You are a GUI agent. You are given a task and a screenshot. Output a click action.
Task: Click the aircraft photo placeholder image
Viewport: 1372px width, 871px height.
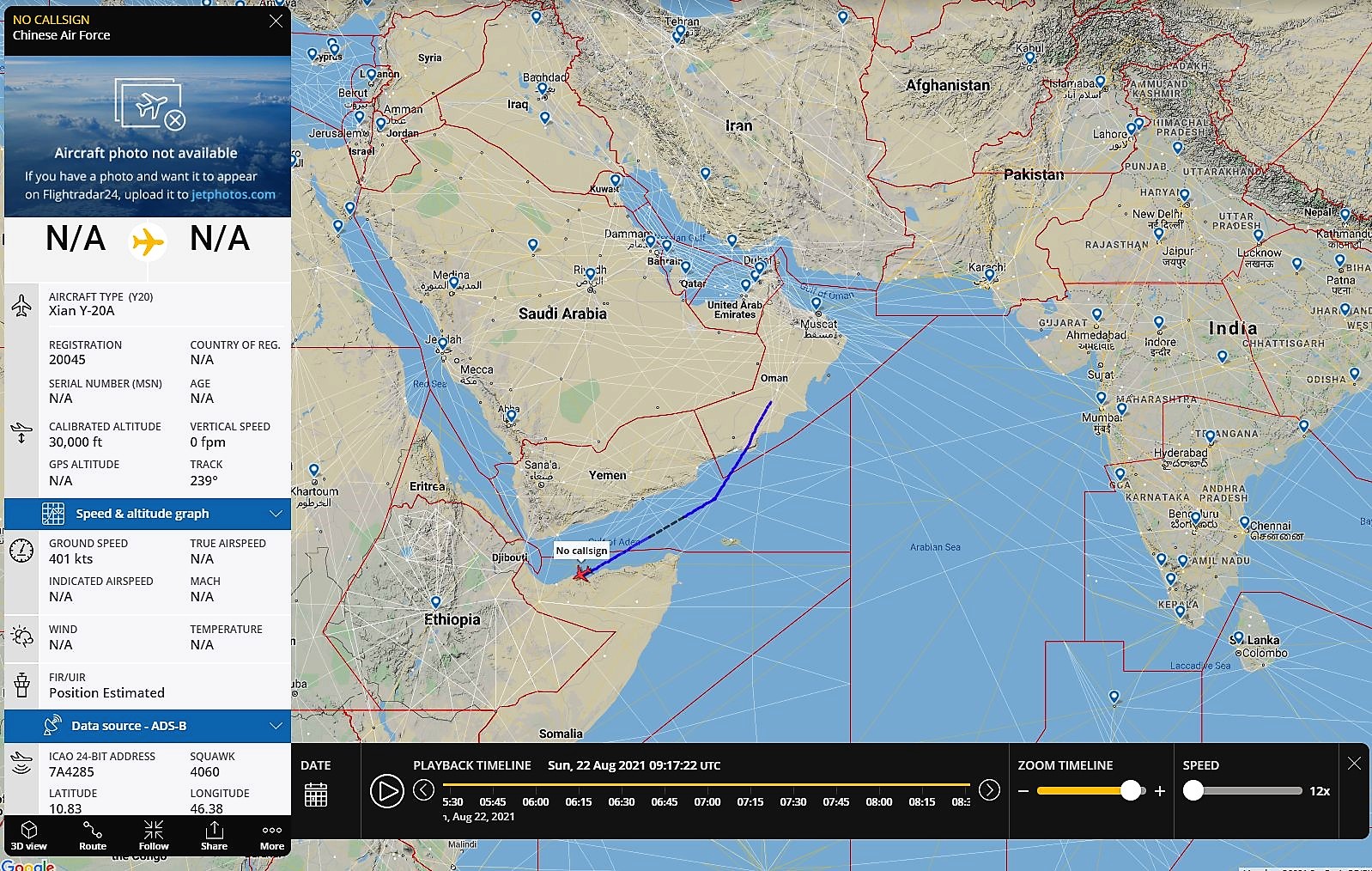coord(148,137)
